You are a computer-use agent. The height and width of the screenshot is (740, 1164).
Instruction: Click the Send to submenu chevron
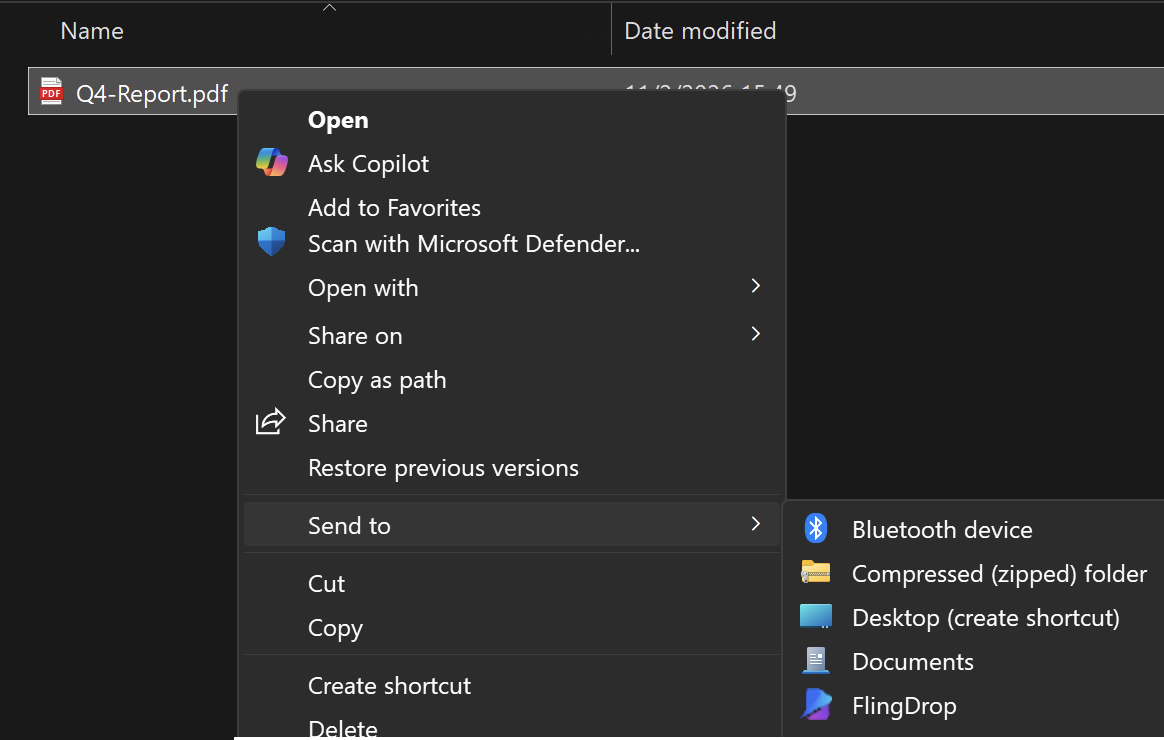756,524
